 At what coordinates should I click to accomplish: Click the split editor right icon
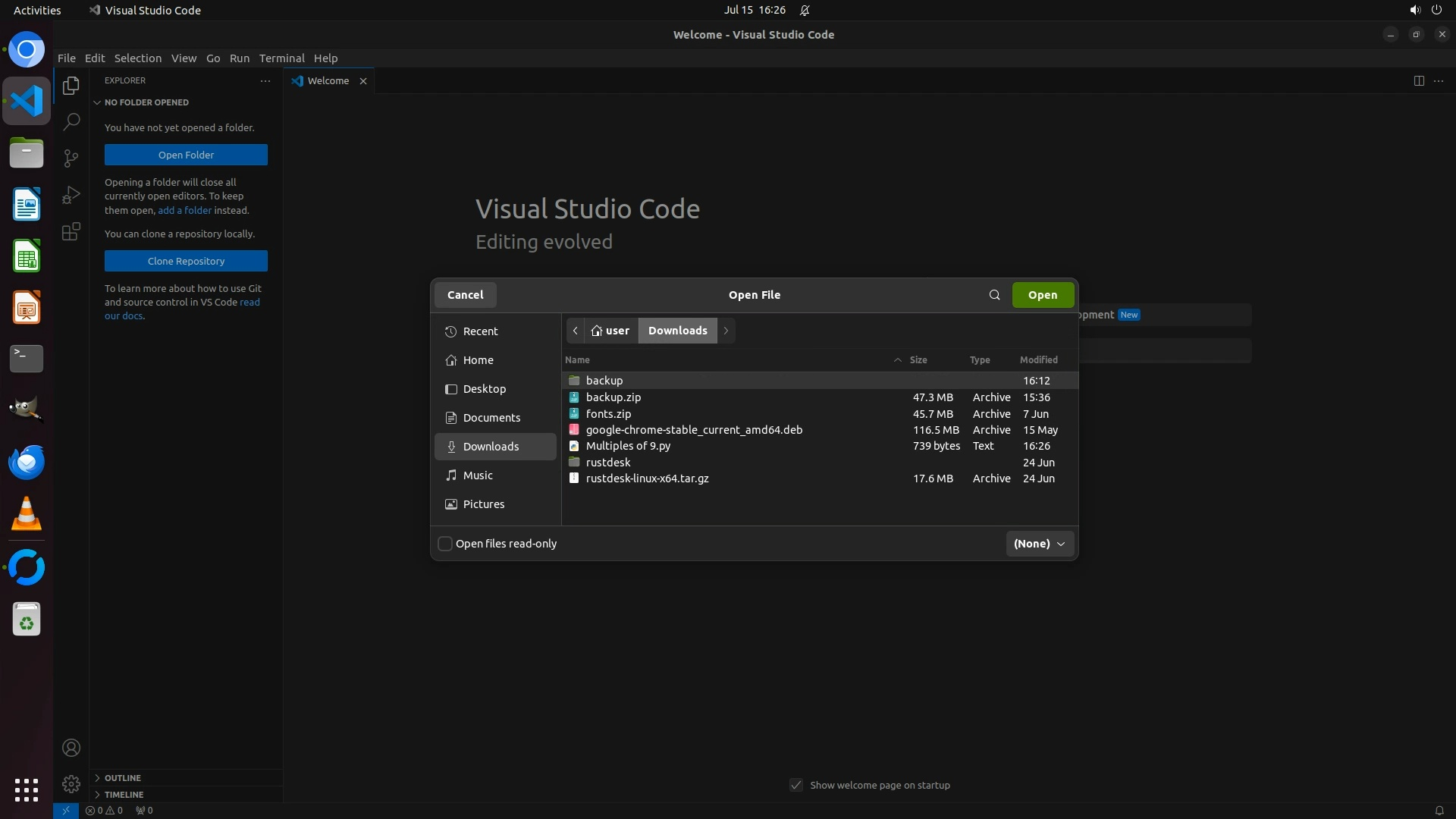pyautogui.click(x=1419, y=81)
